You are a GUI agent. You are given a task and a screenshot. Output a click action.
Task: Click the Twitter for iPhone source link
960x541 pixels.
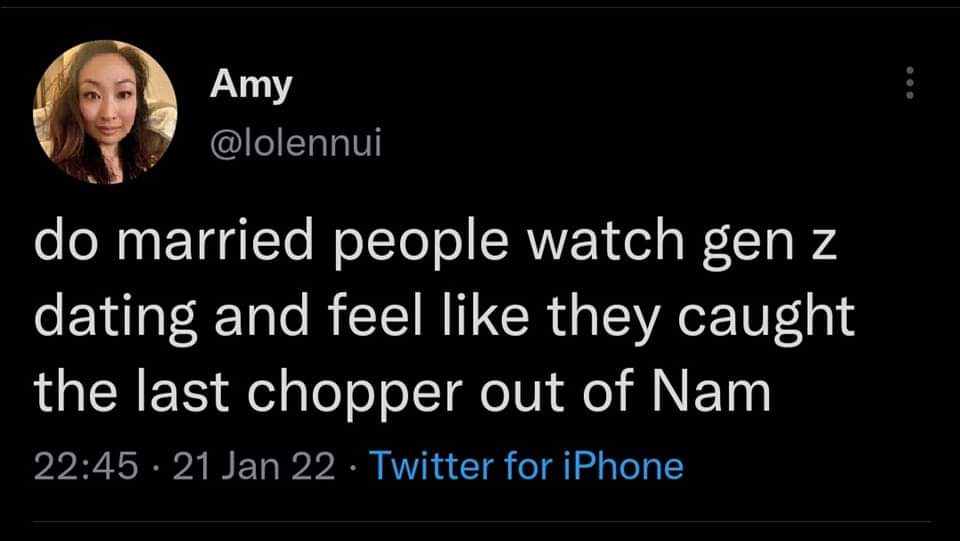pyautogui.click(x=527, y=466)
